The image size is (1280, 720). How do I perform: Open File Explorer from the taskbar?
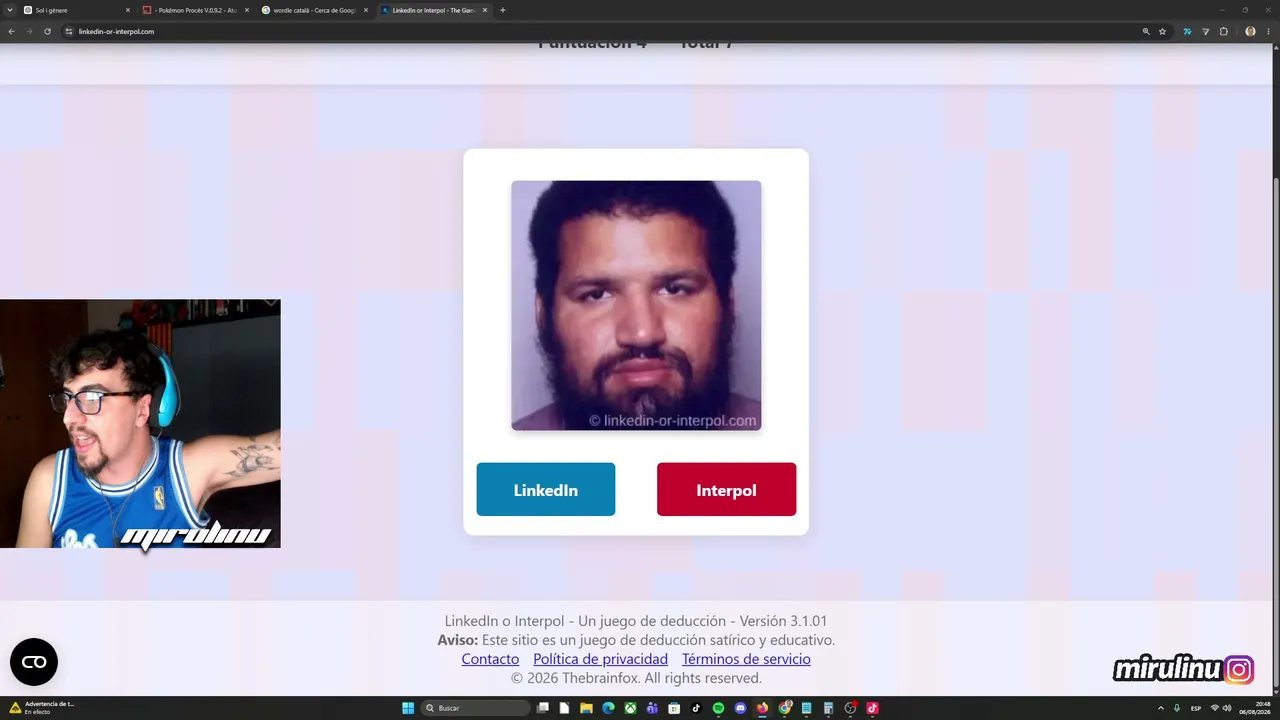point(586,708)
